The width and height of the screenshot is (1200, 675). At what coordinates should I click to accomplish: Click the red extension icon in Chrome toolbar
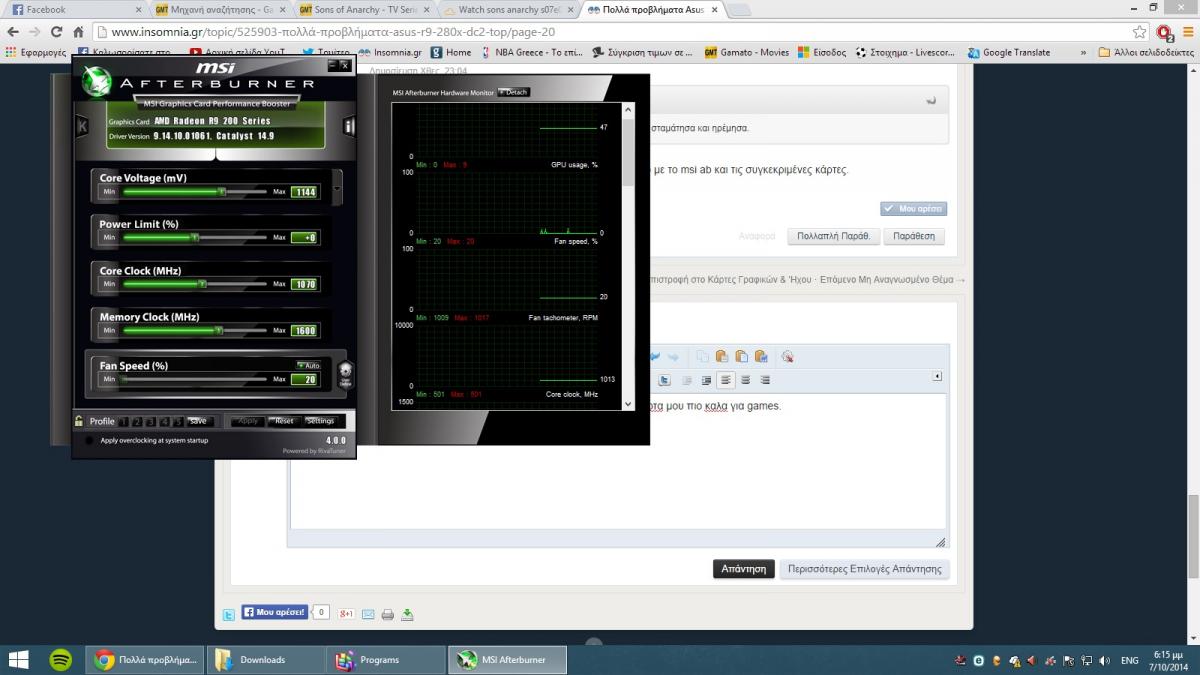[1164, 32]
